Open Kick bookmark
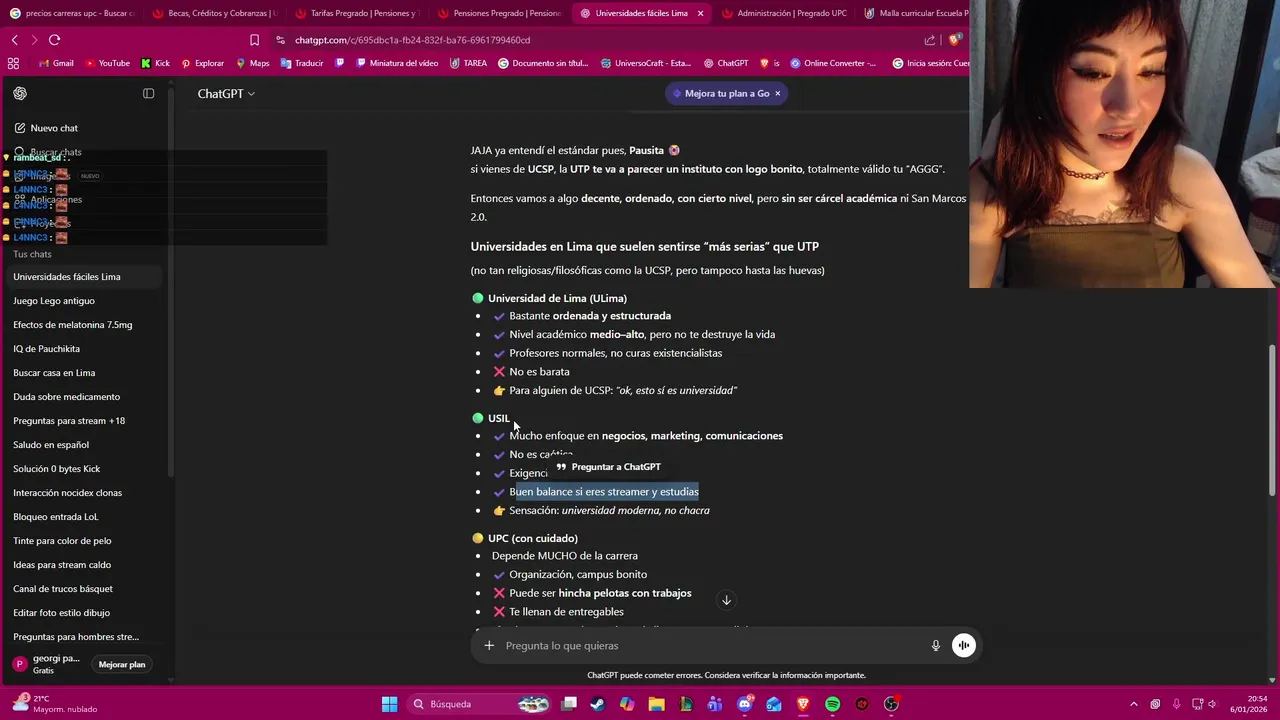Image resolution: width=1280 pixels, height=720 pixels. click(x=155, y=63)
